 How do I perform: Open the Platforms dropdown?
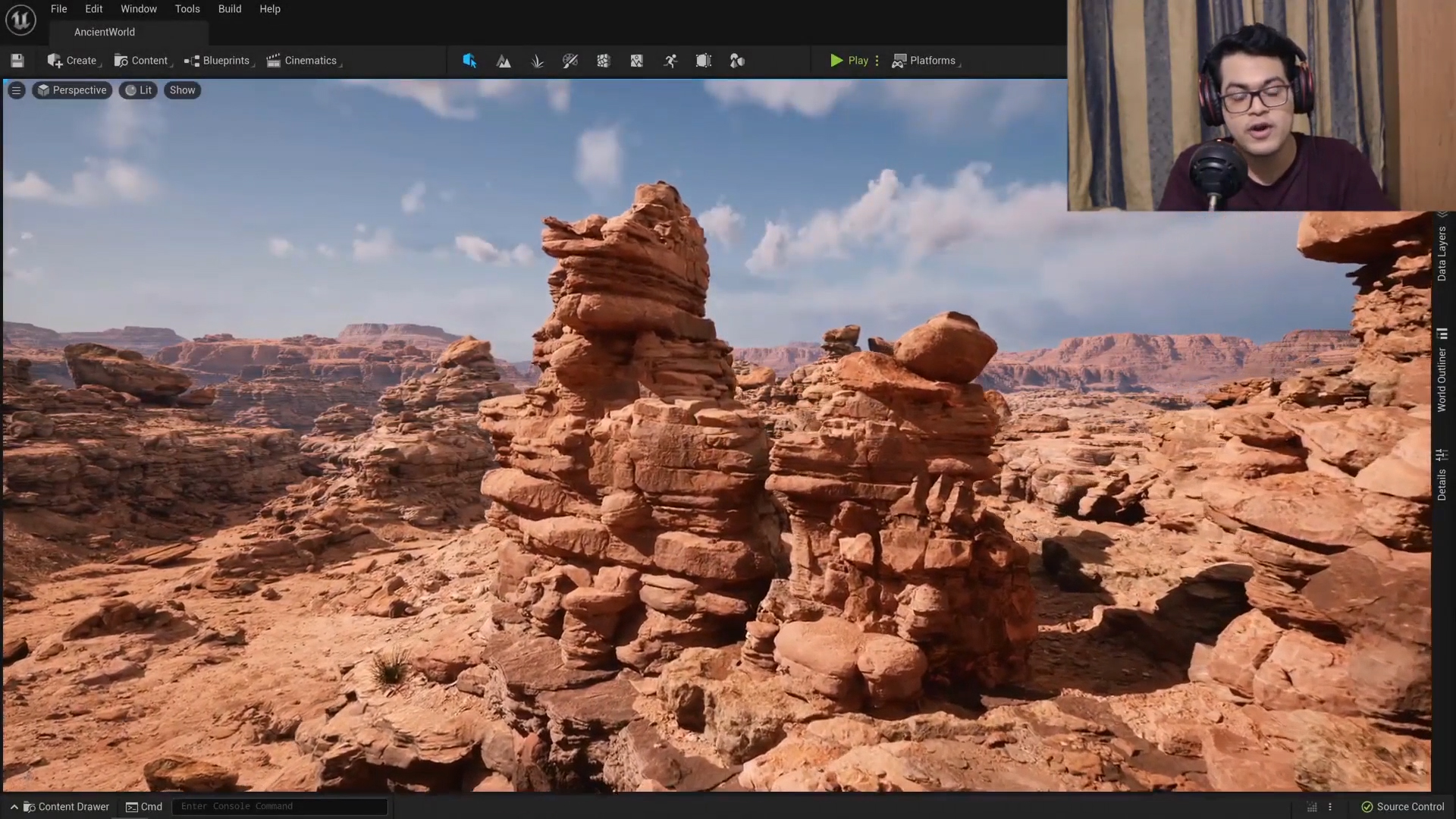926,61
